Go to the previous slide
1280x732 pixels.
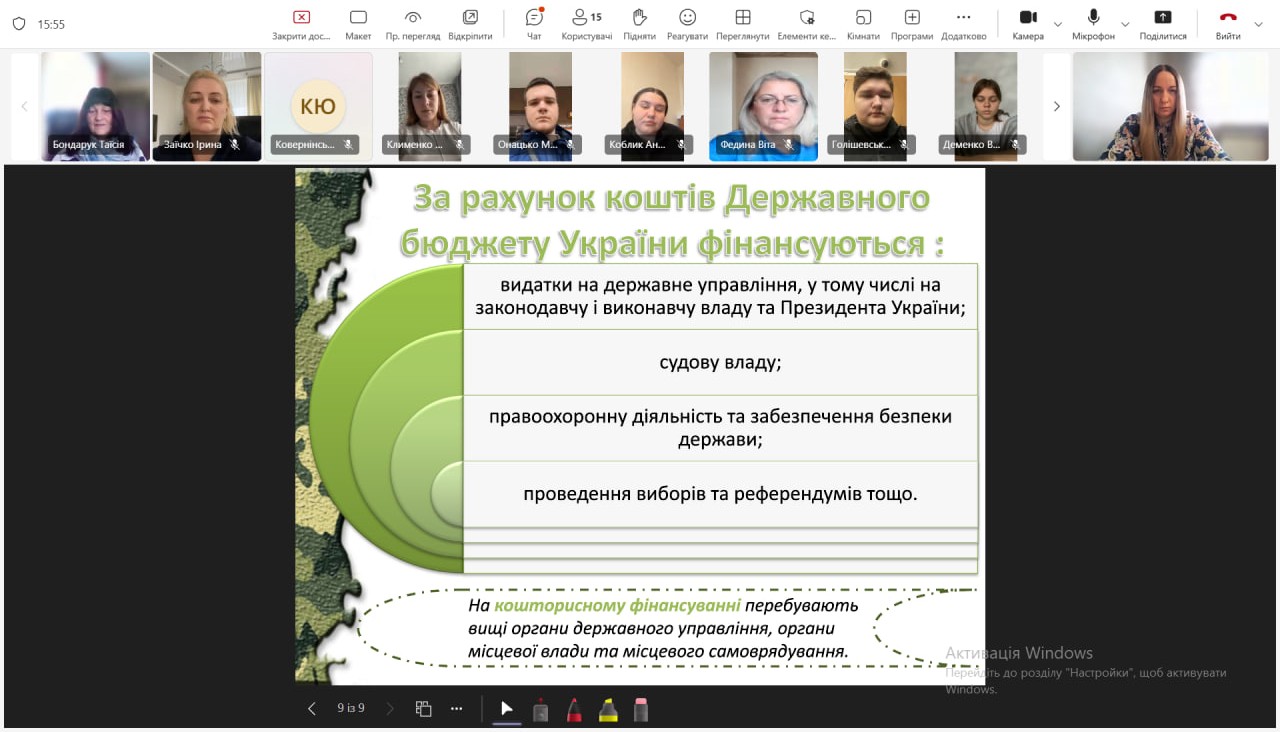[x=312, y=708]
